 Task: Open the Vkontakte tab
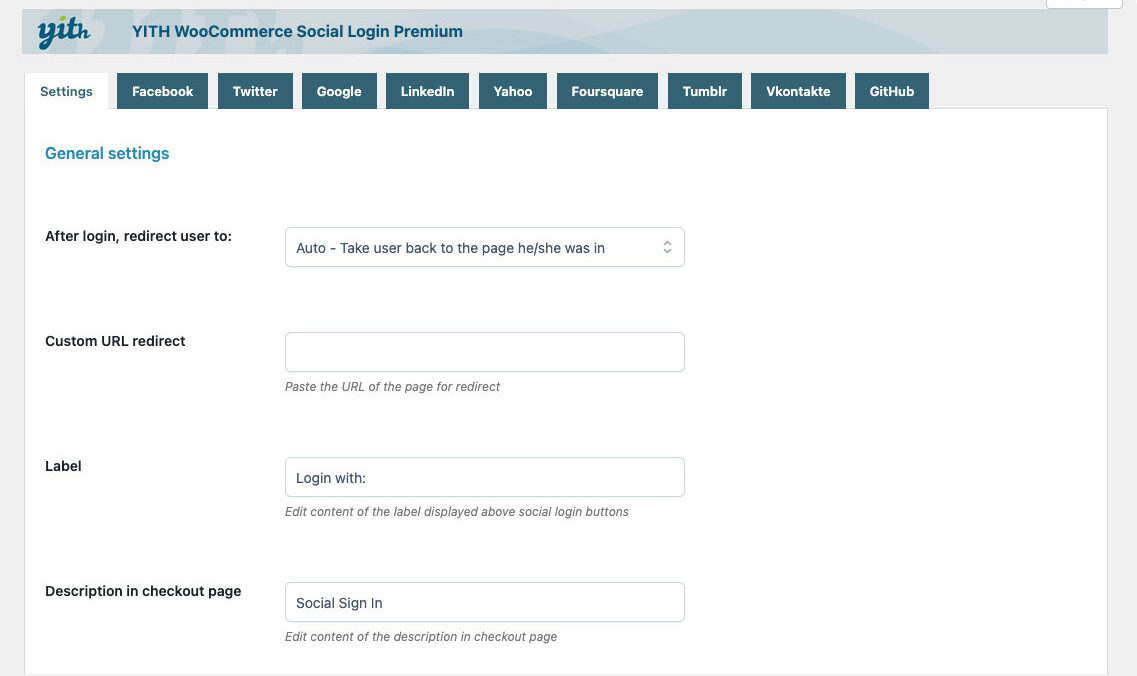tap(798, 91)
